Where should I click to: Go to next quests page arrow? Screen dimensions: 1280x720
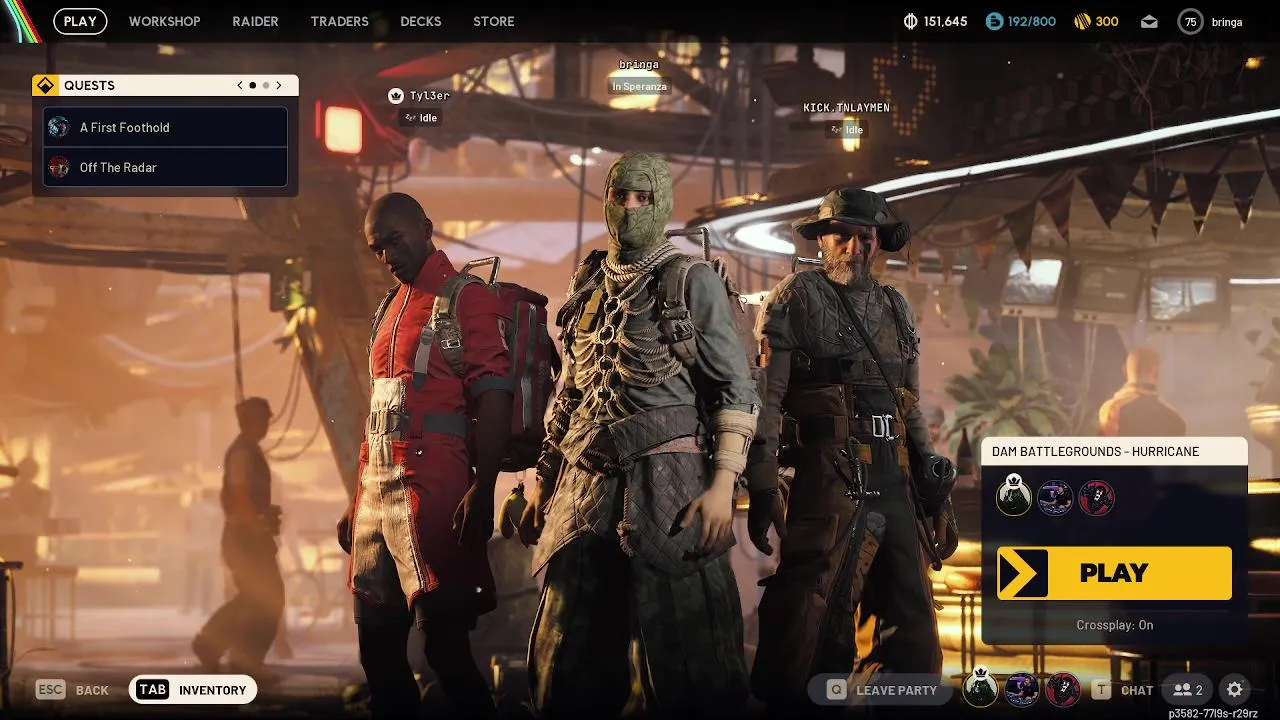(x=279, y=85)
